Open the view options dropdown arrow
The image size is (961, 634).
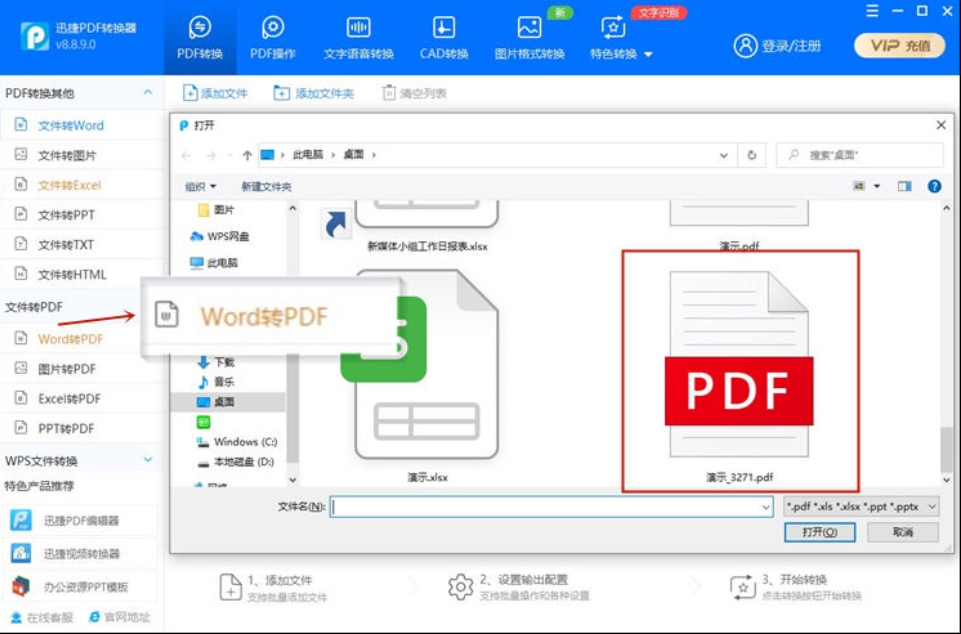coord(877,186)
